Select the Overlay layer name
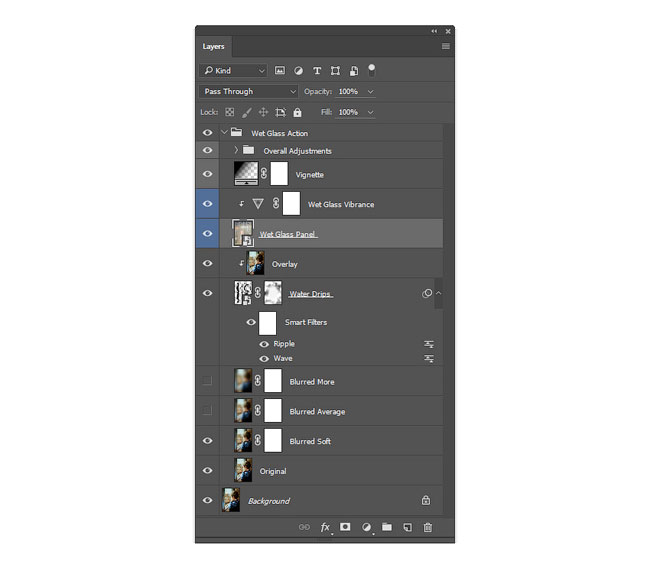This screenshot has width=650, height=571. [284, 264]
